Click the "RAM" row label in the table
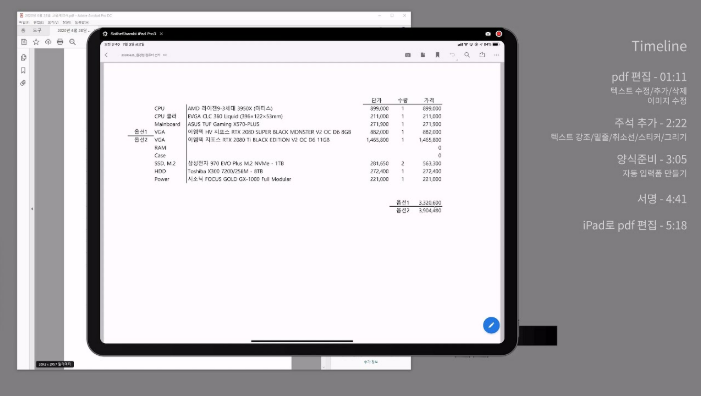701x396 pixels. [160, 147]
